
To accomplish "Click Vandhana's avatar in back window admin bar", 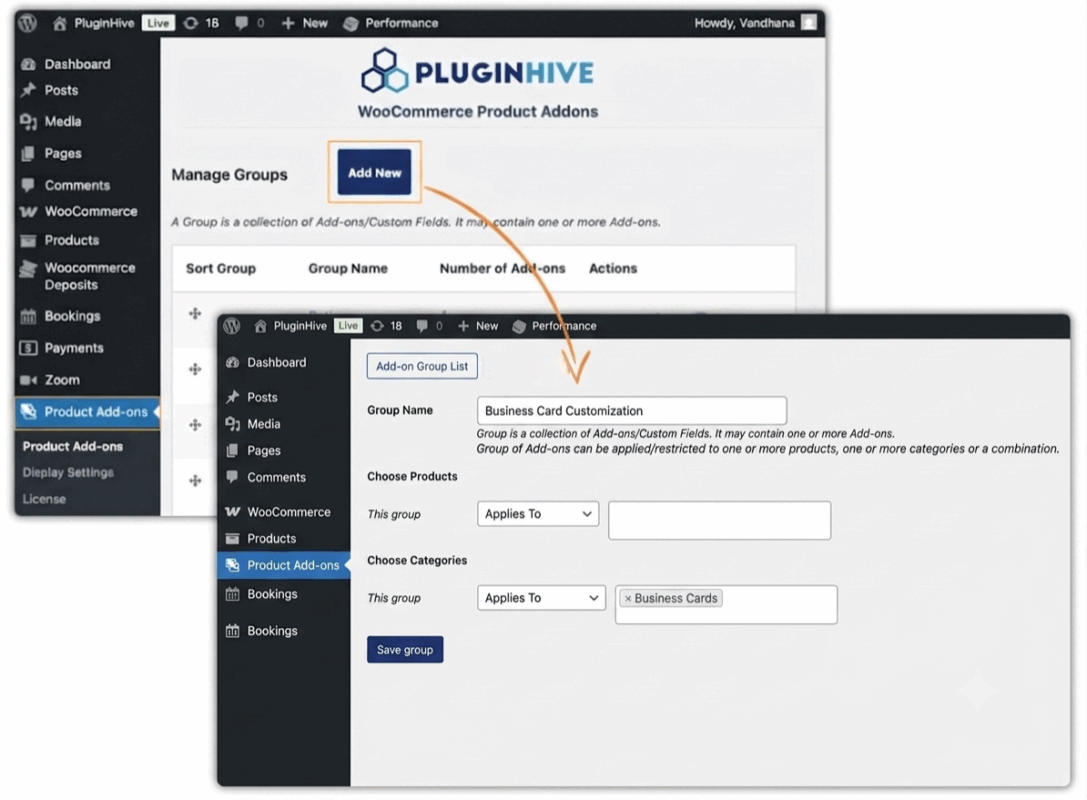I will point(809,23).
